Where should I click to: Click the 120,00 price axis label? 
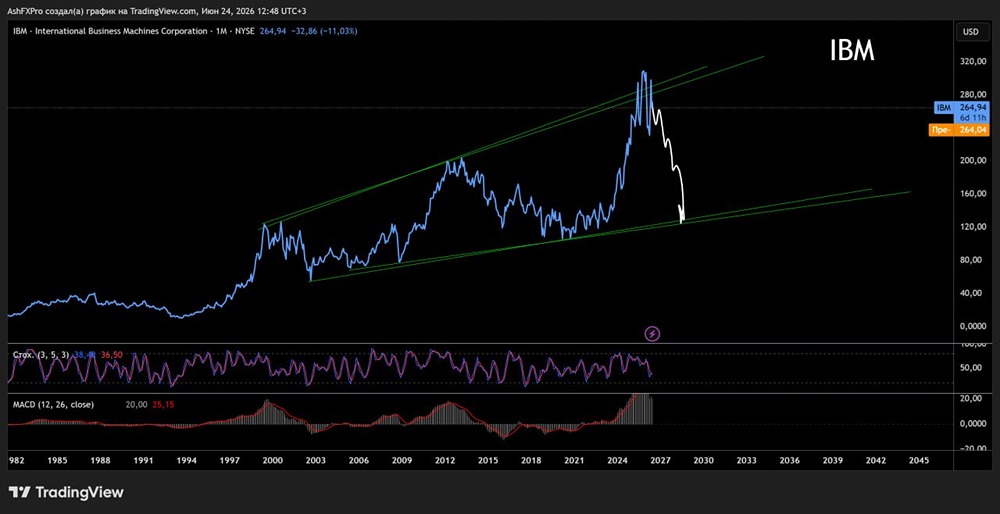[973, 226]
